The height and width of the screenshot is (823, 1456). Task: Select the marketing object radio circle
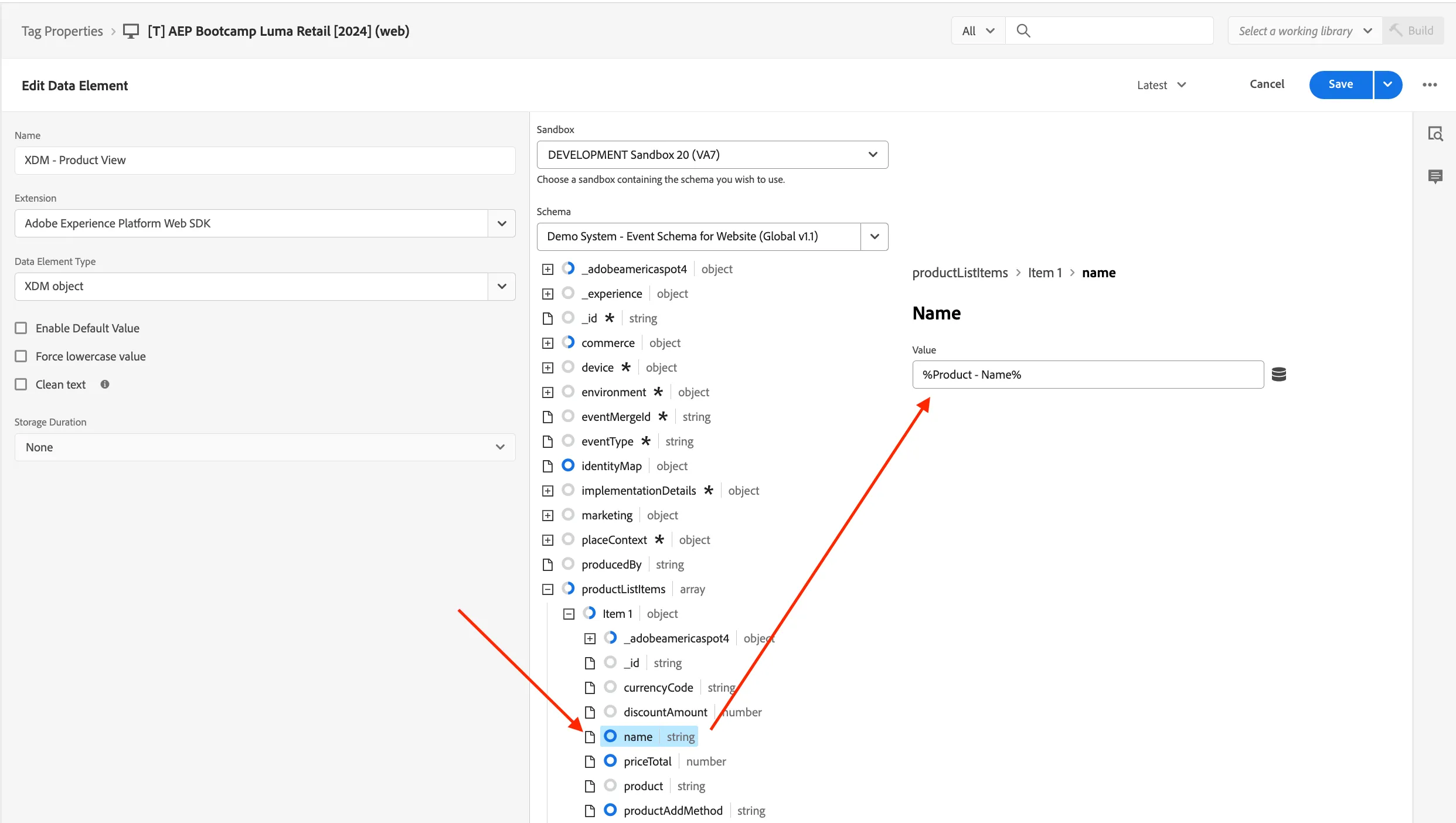(x=568, y=515)
